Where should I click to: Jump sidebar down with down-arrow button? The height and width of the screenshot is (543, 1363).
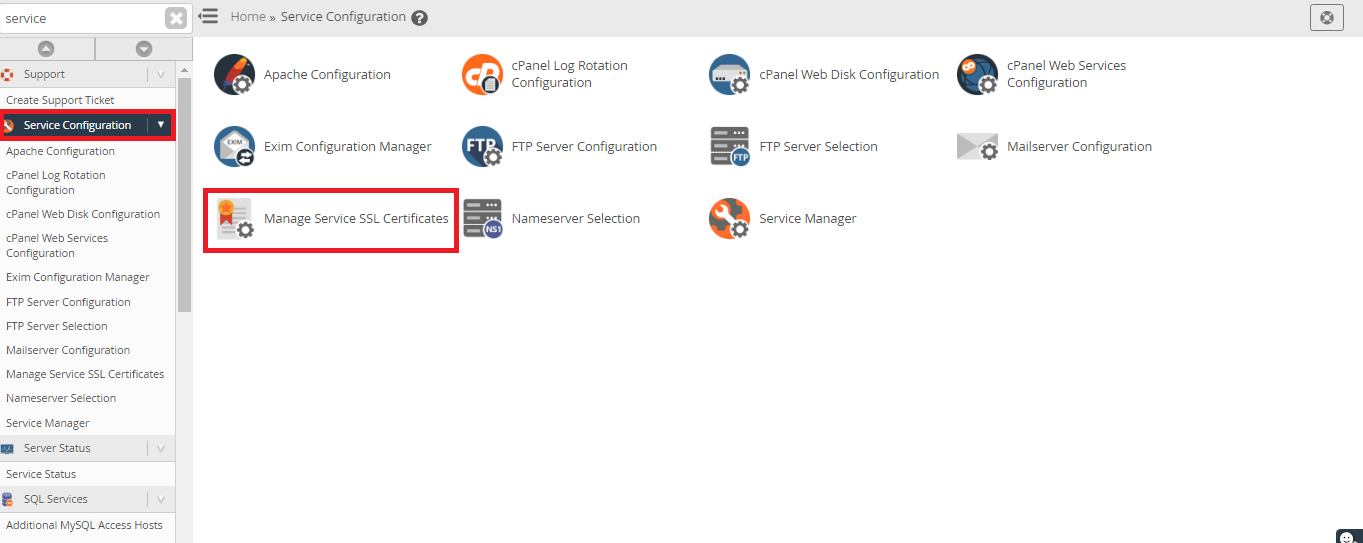[x=144, y=49]
